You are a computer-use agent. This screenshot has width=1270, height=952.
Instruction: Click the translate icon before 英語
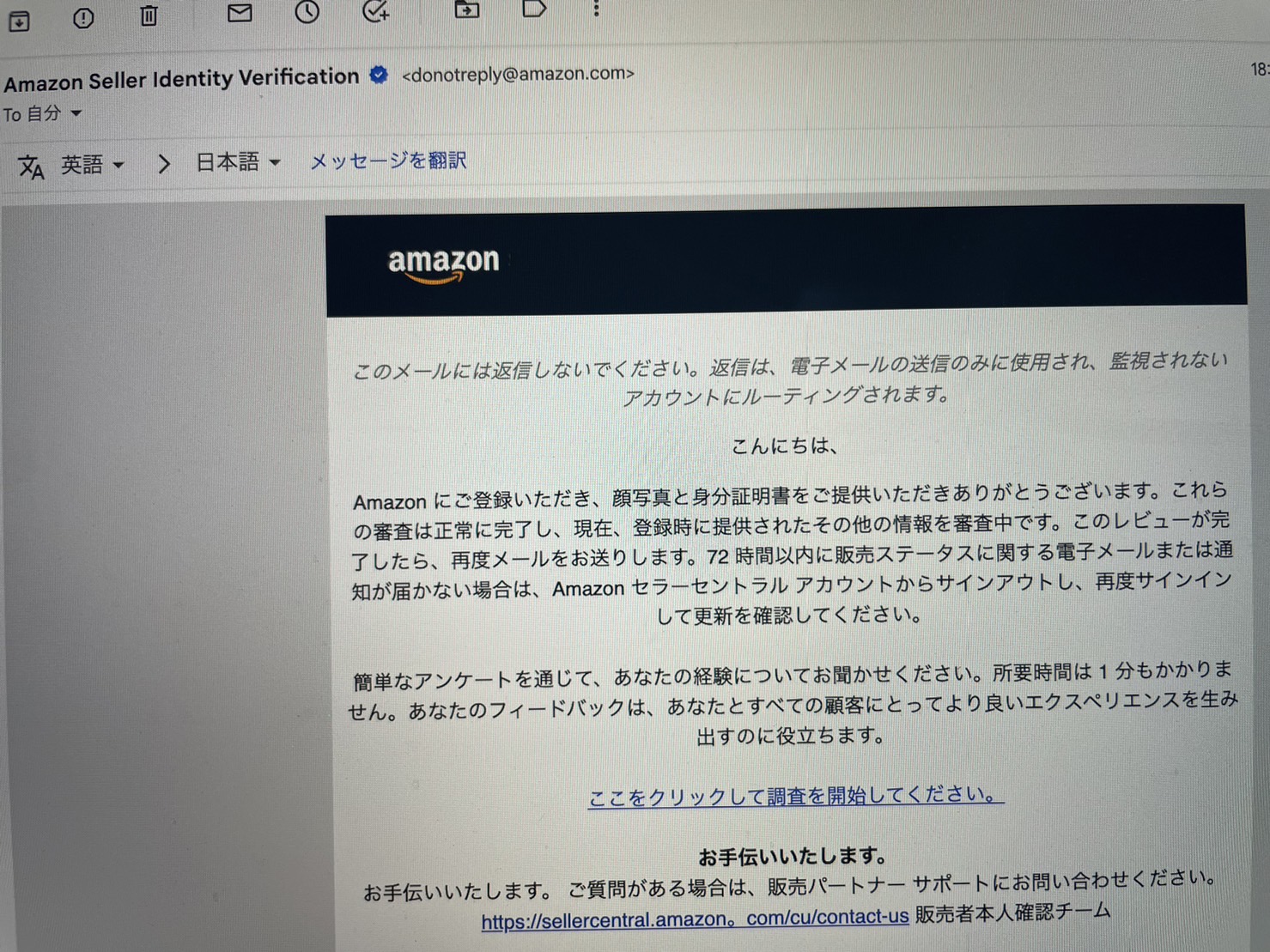pyautogui.click(x=31, y=167)
